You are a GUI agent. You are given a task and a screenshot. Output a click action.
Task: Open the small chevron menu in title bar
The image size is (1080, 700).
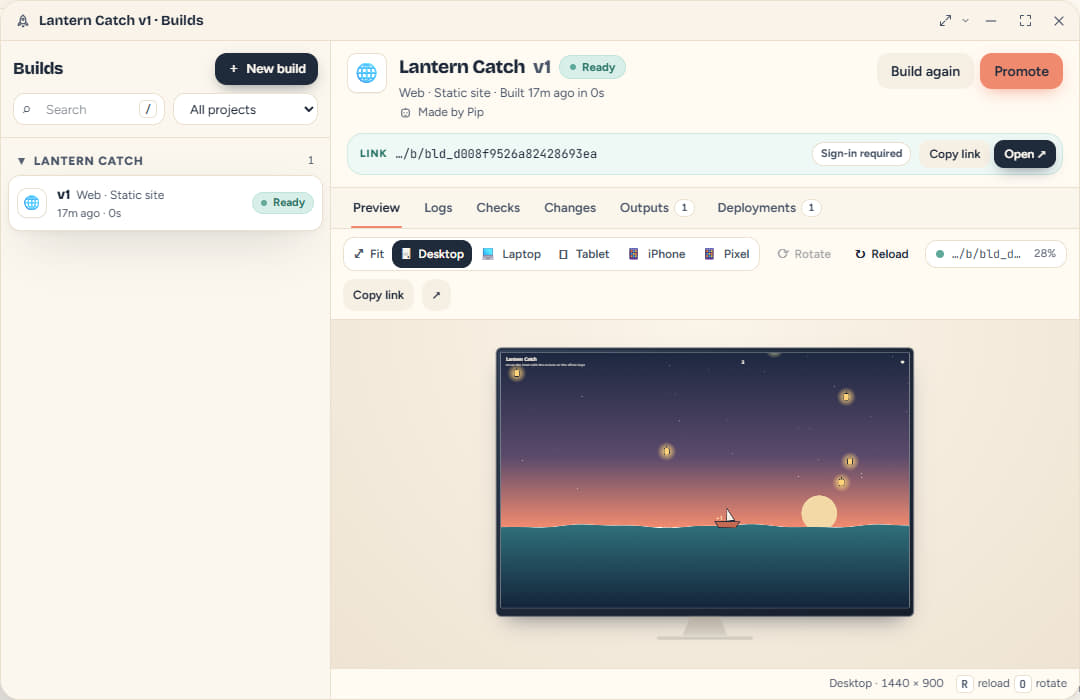tap(966, 21)
